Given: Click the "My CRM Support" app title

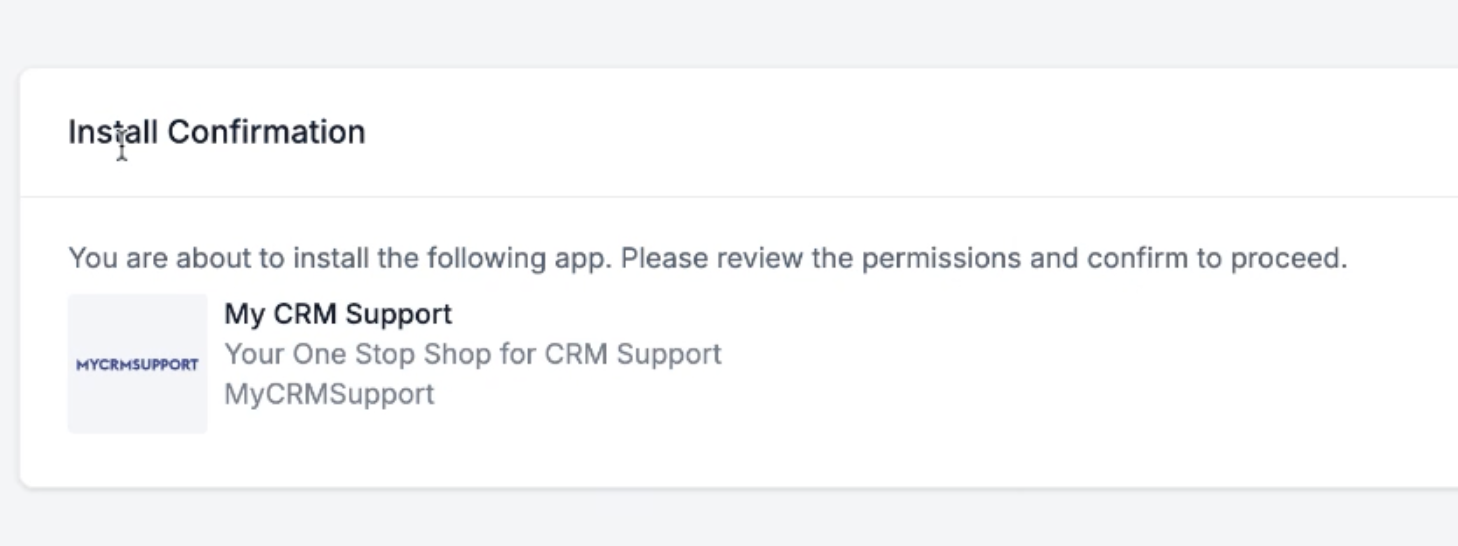Looking at the screenshot, I should point(337,314).
